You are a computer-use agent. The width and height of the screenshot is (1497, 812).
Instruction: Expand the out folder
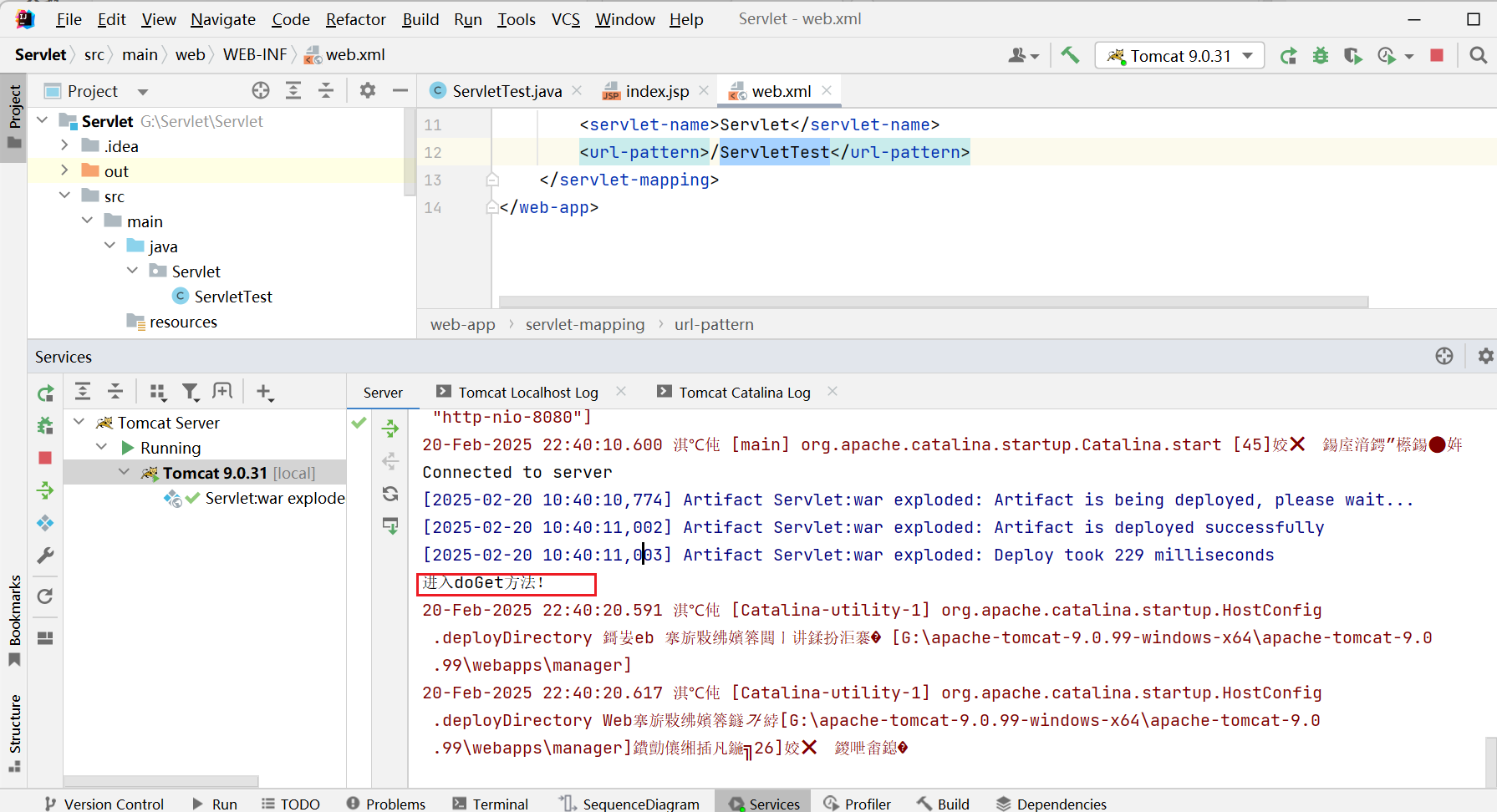pos(64,170)
